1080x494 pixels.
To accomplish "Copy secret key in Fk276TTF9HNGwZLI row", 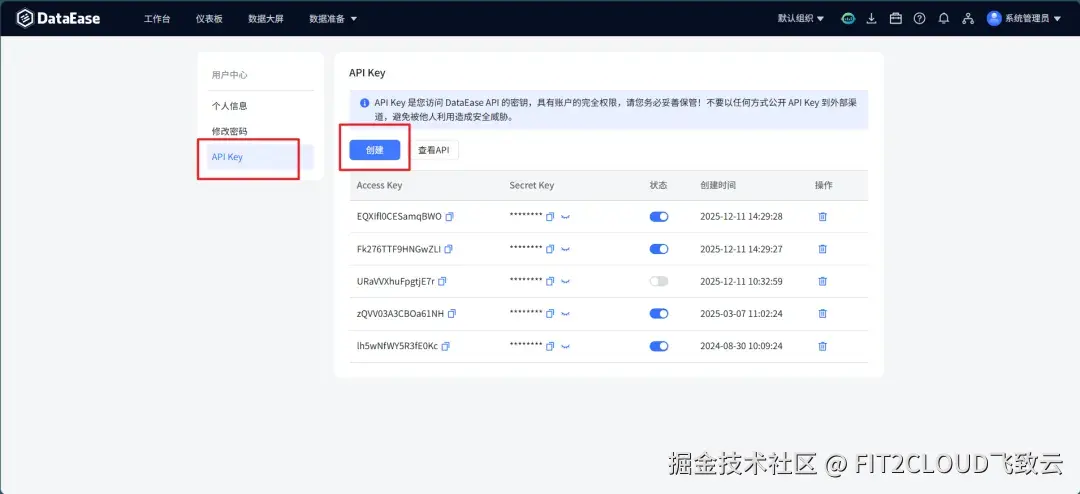I will click(x=550, y=249).
